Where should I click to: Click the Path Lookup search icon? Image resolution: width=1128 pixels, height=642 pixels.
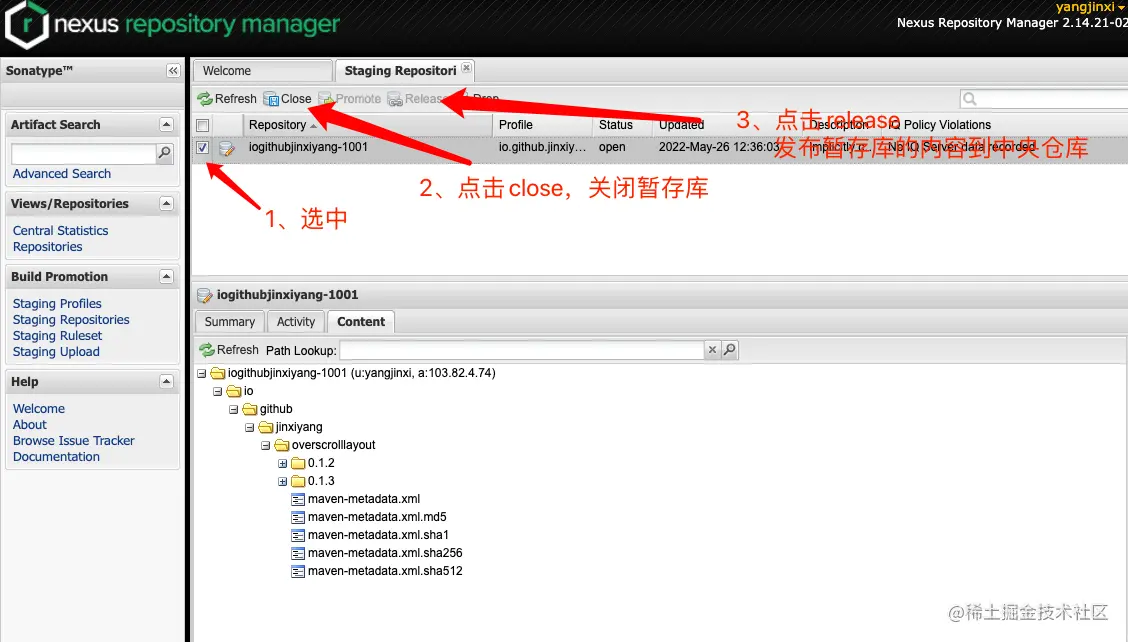click(x=729, y=350)
